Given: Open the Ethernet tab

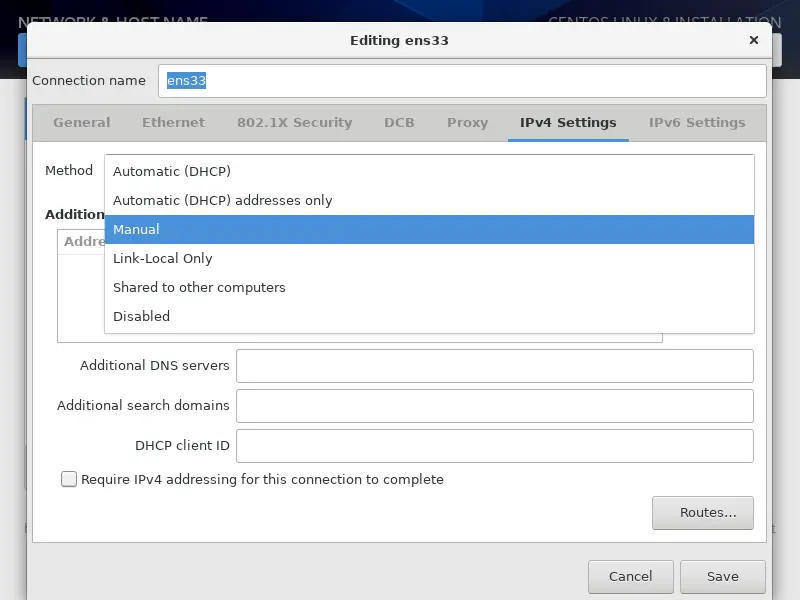Looking at the screenshot, I should pos(173,122).
